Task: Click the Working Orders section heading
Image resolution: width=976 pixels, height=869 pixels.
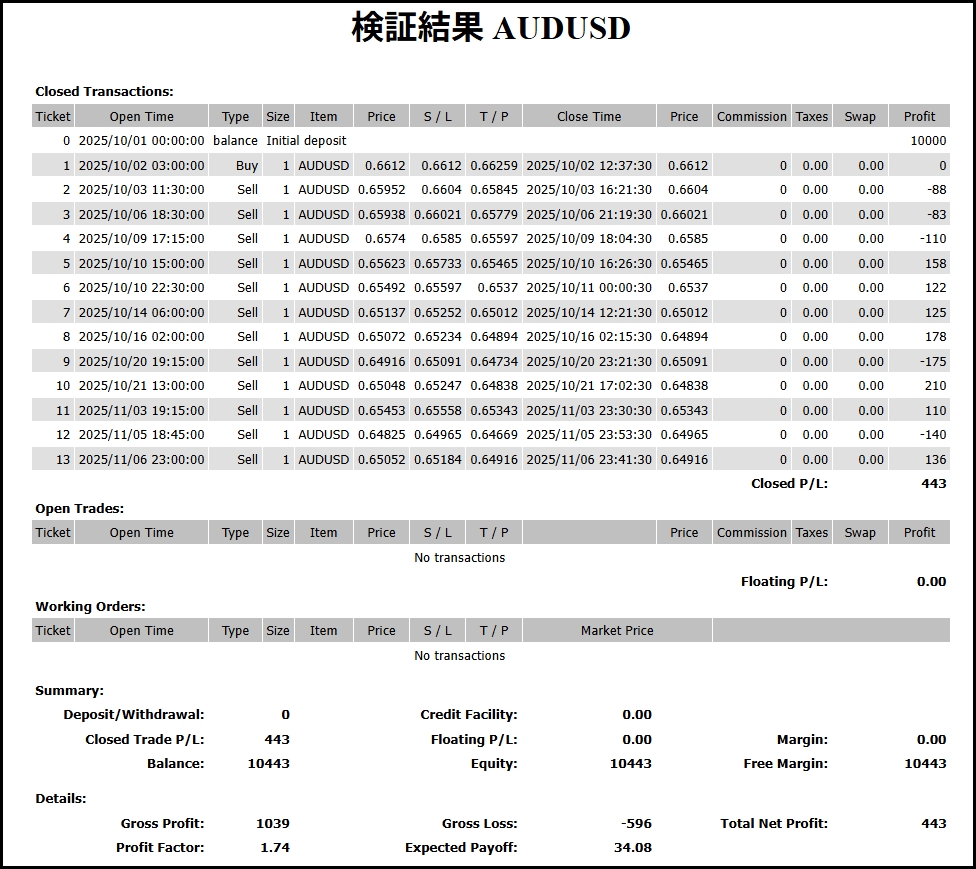Action: tap(90, 606)
